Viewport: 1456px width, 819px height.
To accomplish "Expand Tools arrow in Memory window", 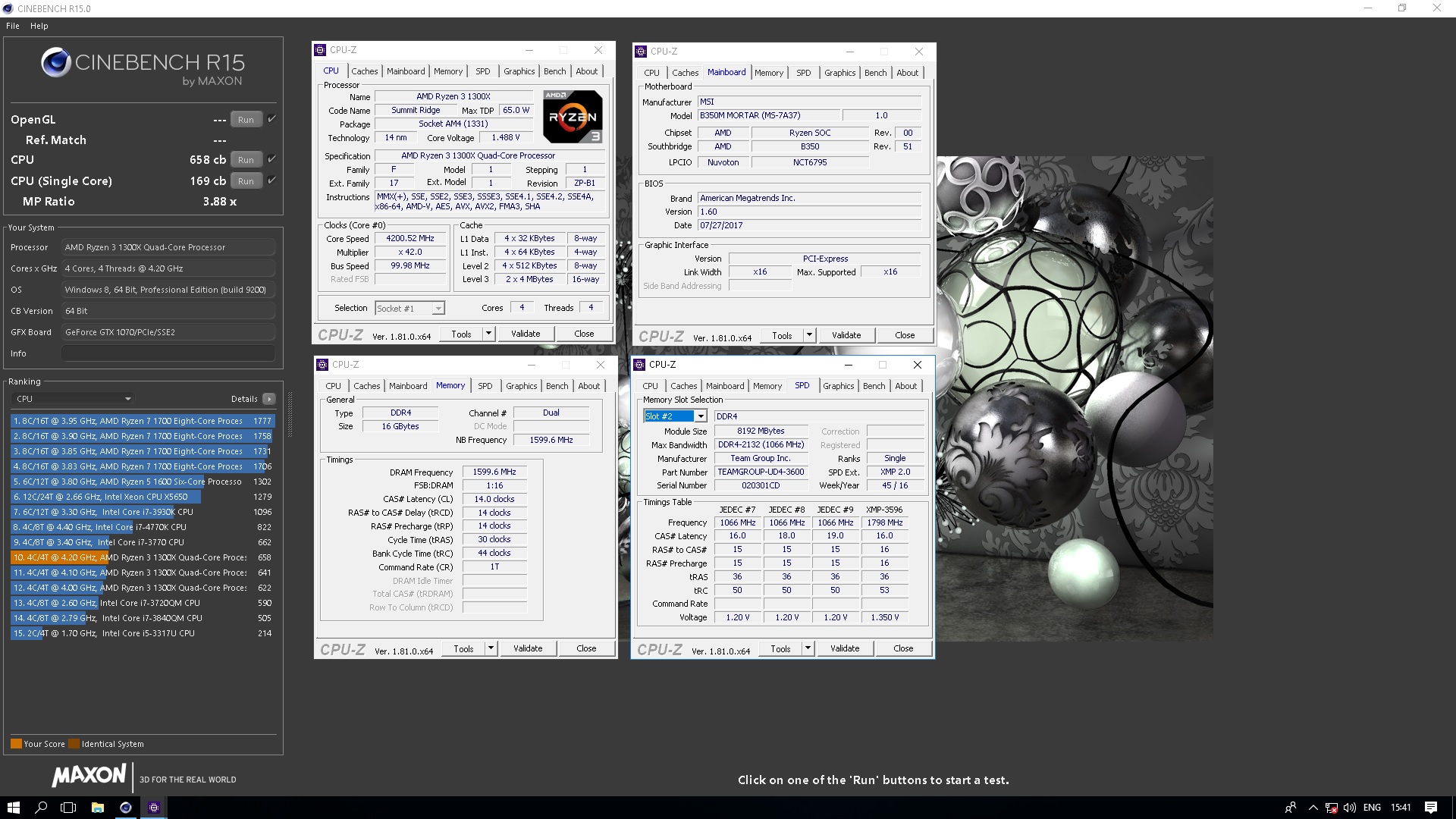I will [491, 648].
